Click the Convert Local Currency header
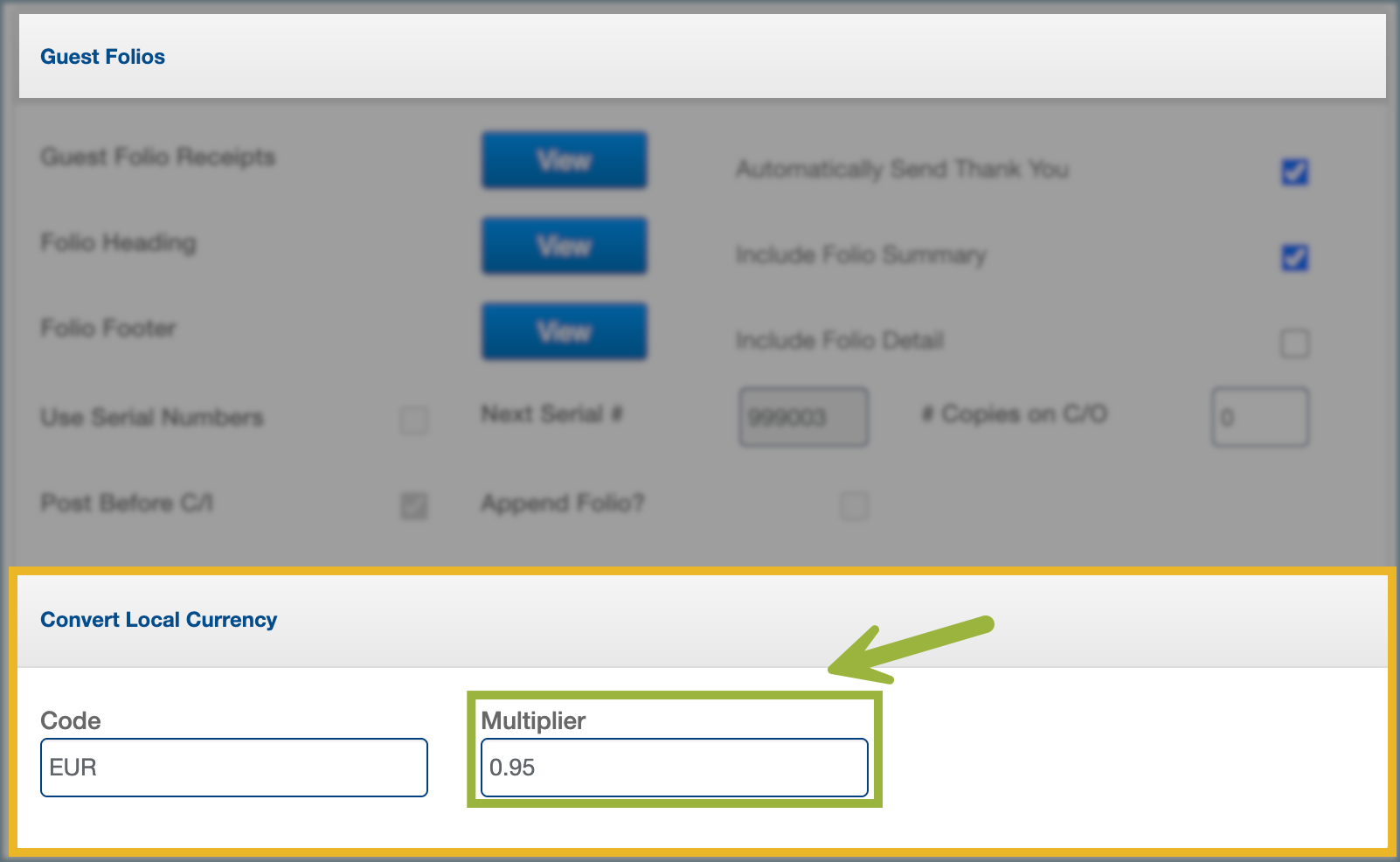This screenshot has height=862, width=1400. (158, 620)
